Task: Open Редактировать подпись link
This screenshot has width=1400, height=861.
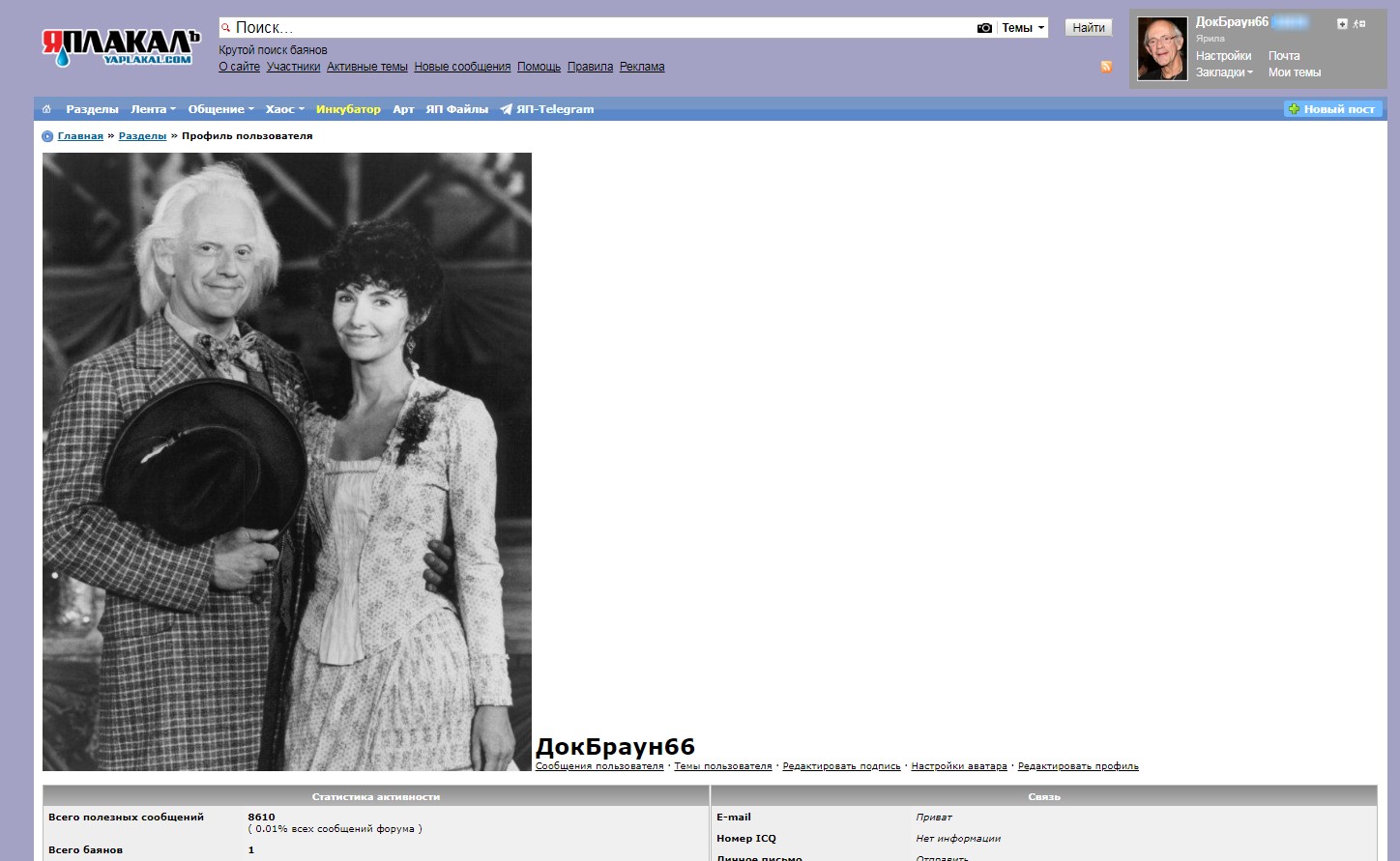Action: coord(841,766)
